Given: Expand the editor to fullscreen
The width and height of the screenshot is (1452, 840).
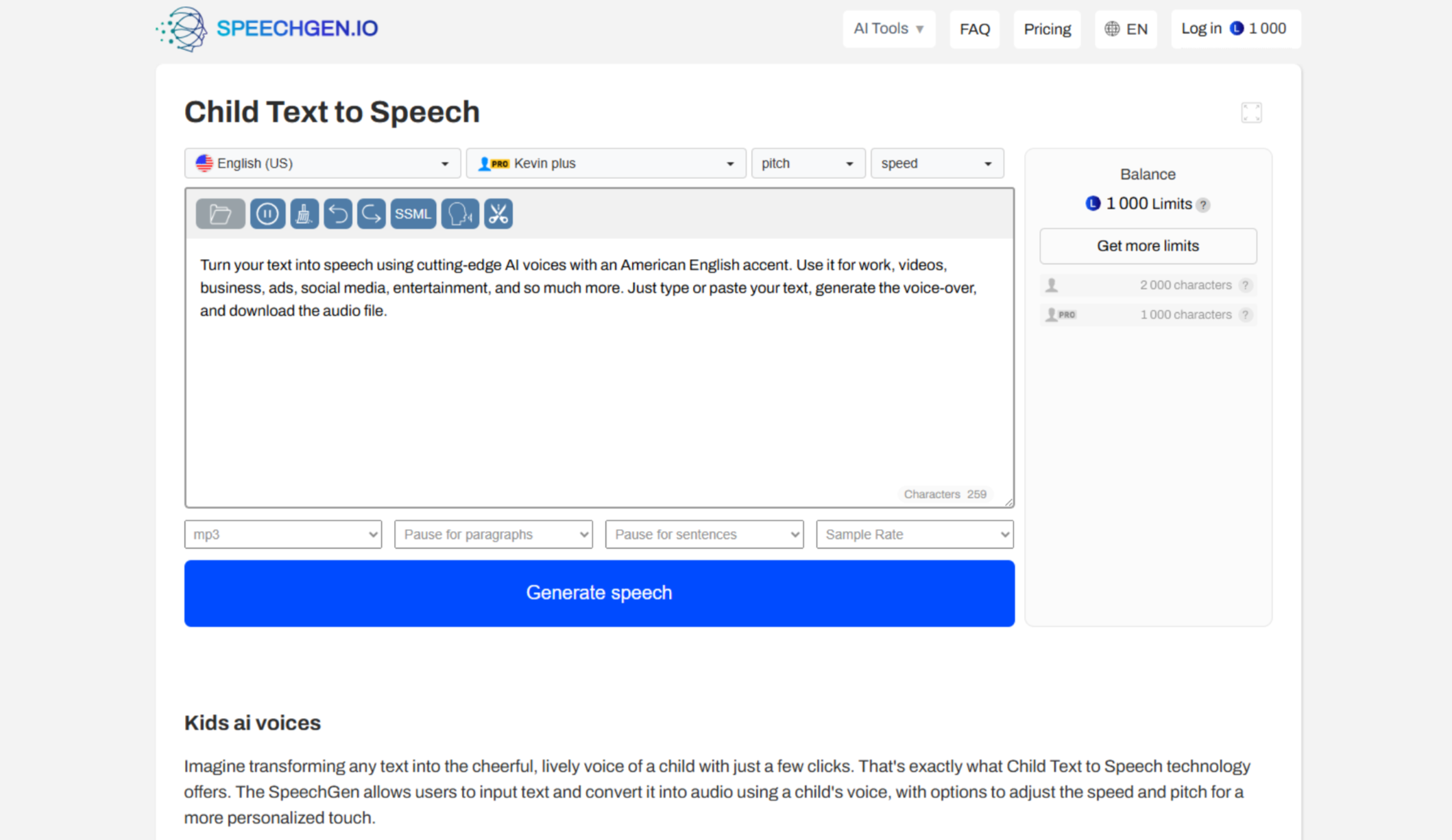Looking at the screenshot, I should [1252, 112].
